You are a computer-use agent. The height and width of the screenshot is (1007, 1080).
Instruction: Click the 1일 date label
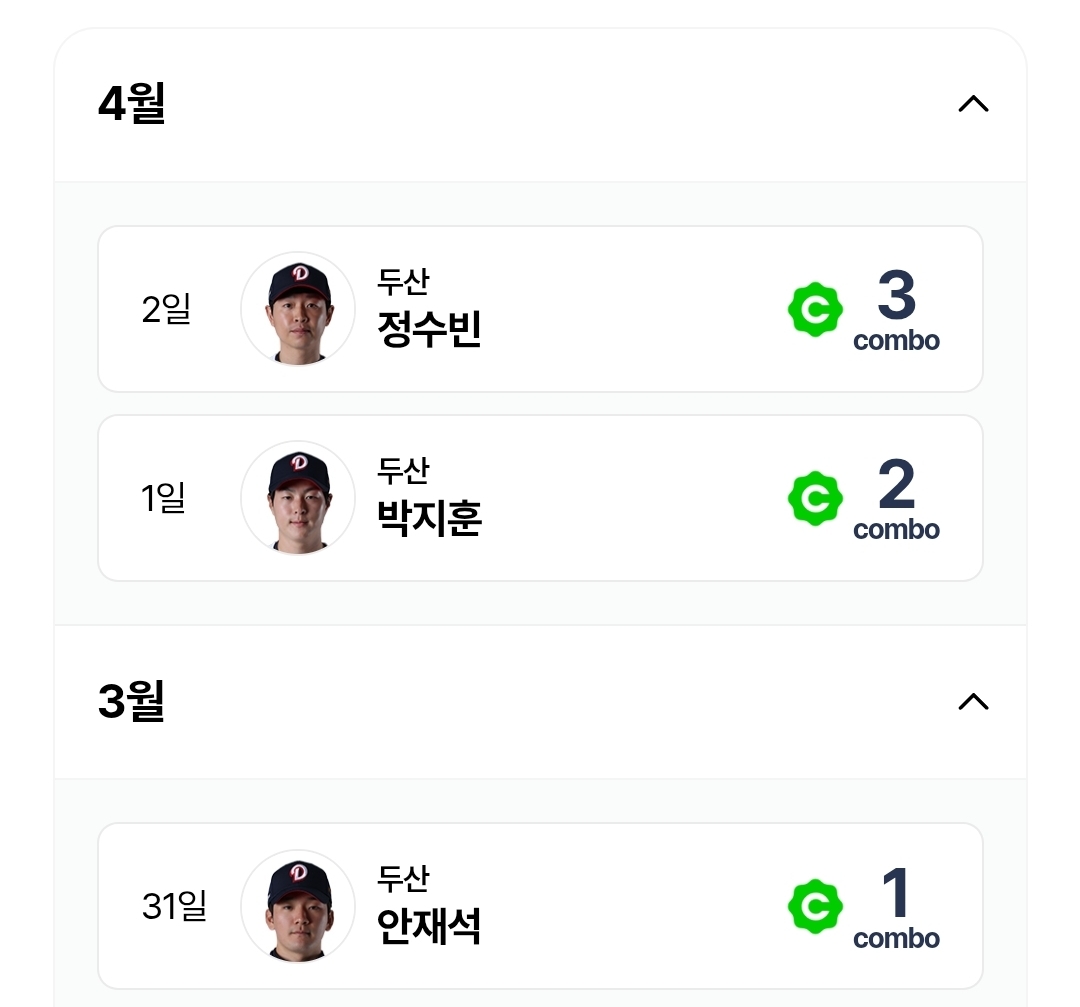click(x=164, y=498)
